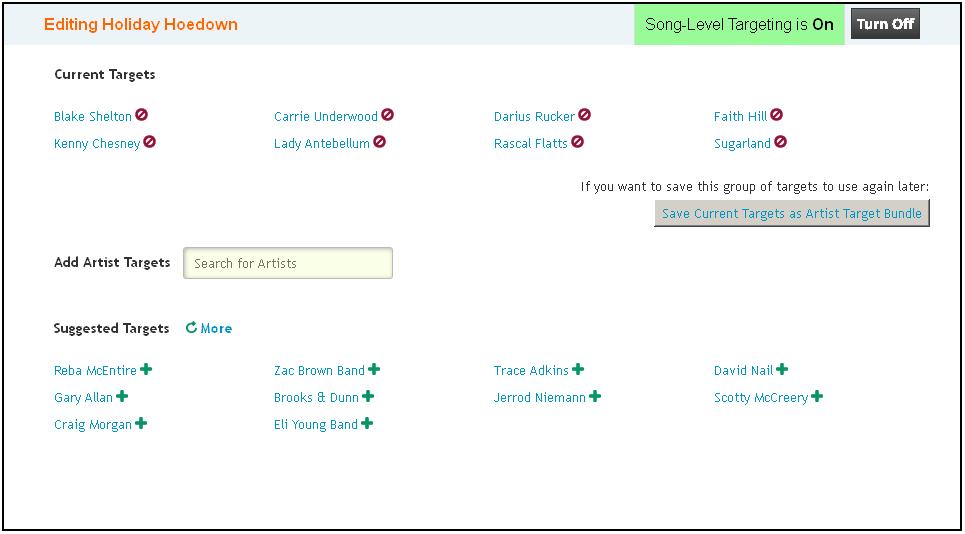This screenshot has height=534, width=965.
Task: Open the Carrie Underwood artist link
Action: (x=326, y=116)
